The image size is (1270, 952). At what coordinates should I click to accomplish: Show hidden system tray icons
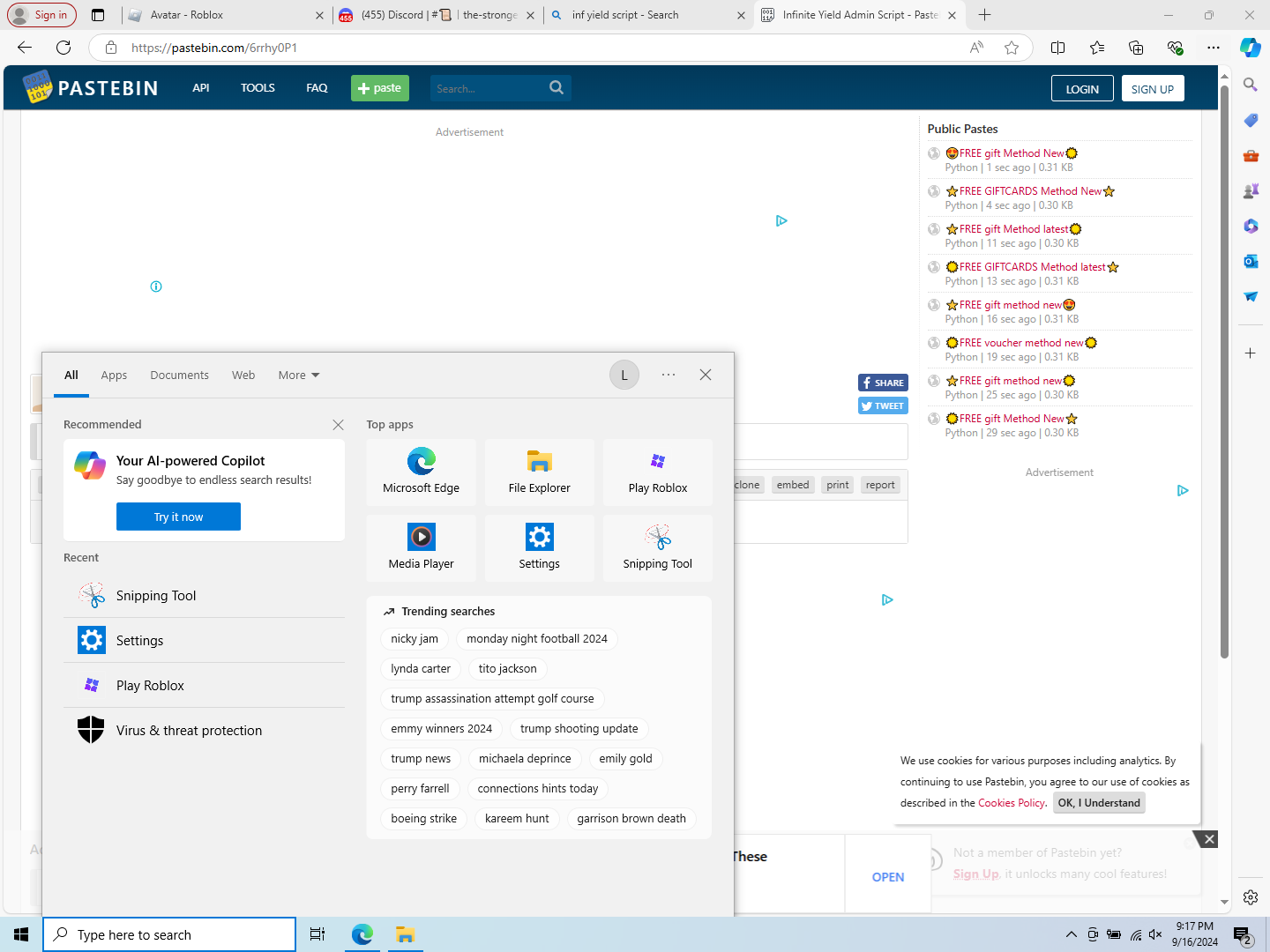[1071, 934]
